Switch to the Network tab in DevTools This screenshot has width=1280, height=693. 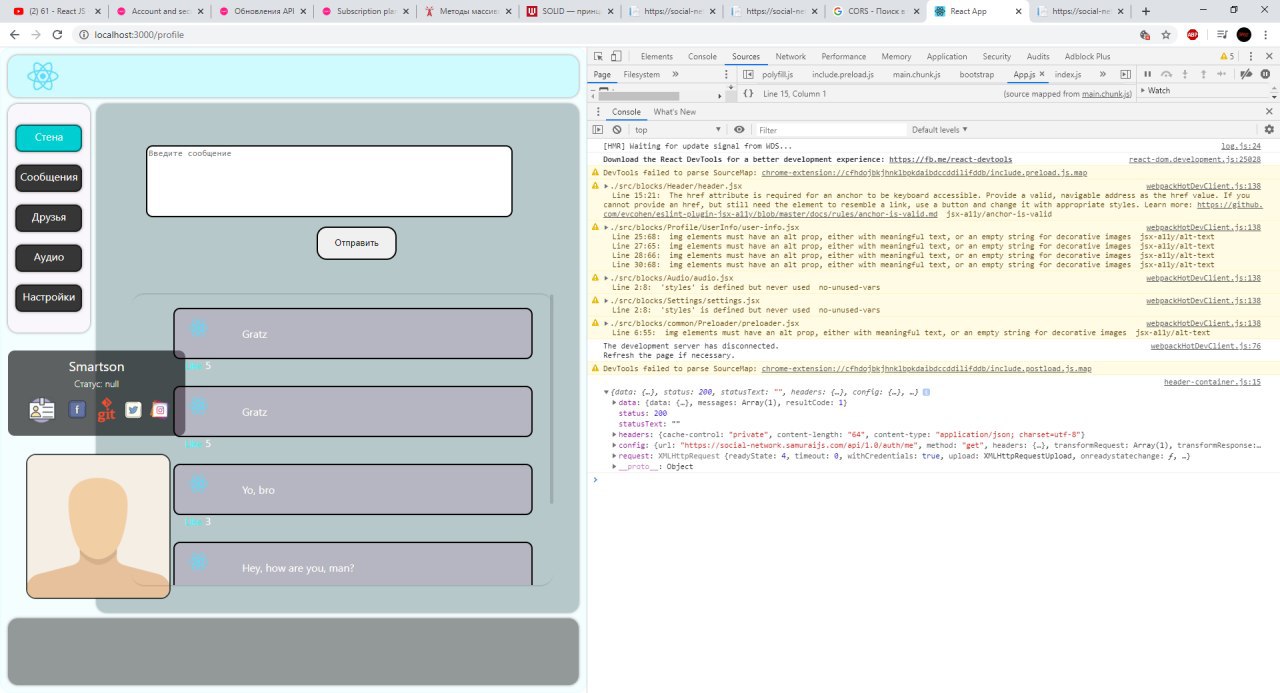pyautogui.click(x=790, y=57)
